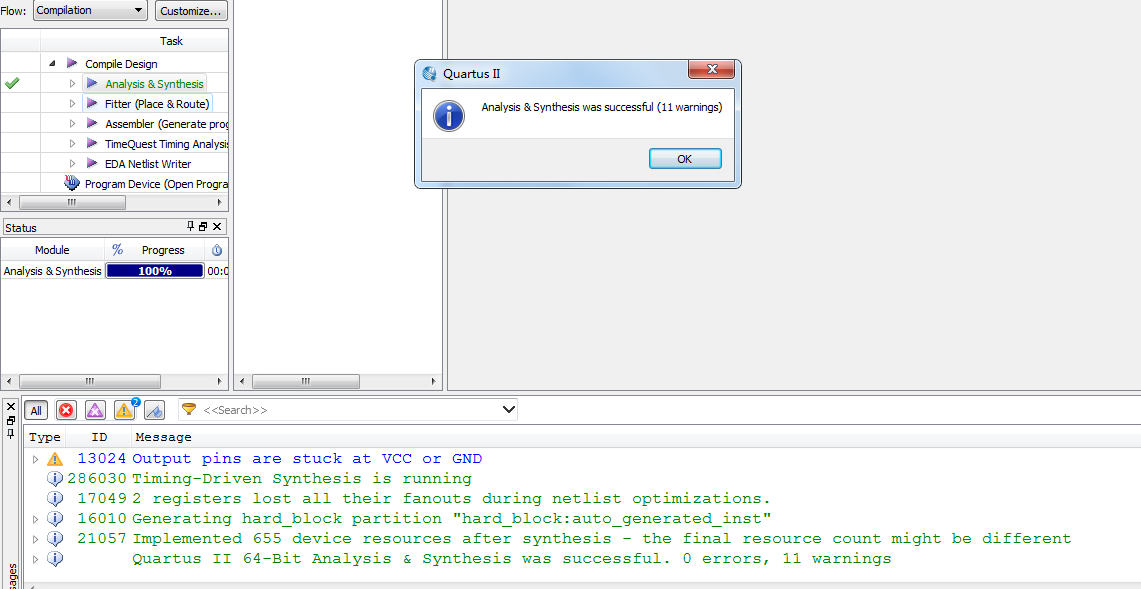Expand message 21057 device resources
The height and width of the screenshot is (589, 1141).
(35, 539)
